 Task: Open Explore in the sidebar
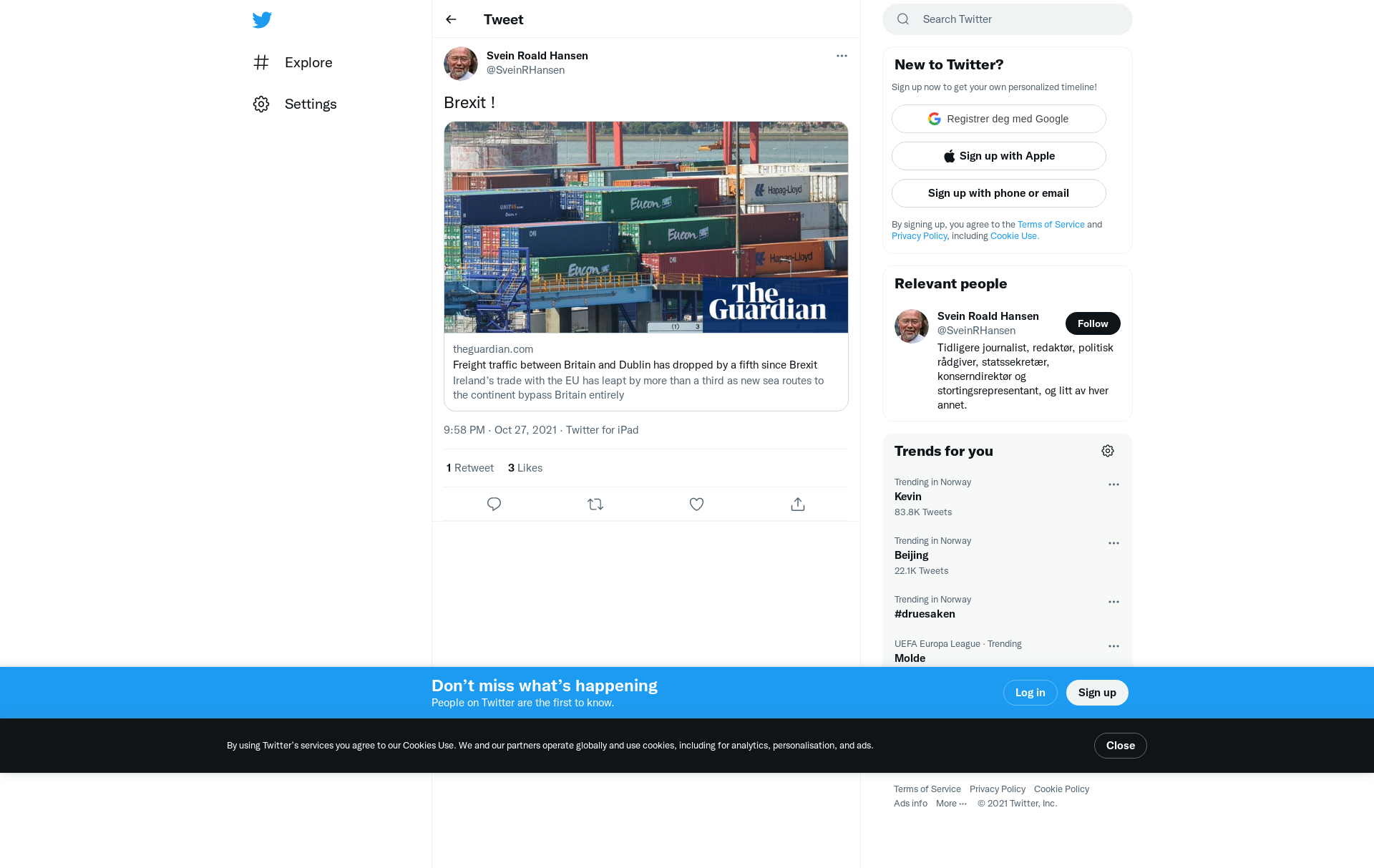pos(293,62)
